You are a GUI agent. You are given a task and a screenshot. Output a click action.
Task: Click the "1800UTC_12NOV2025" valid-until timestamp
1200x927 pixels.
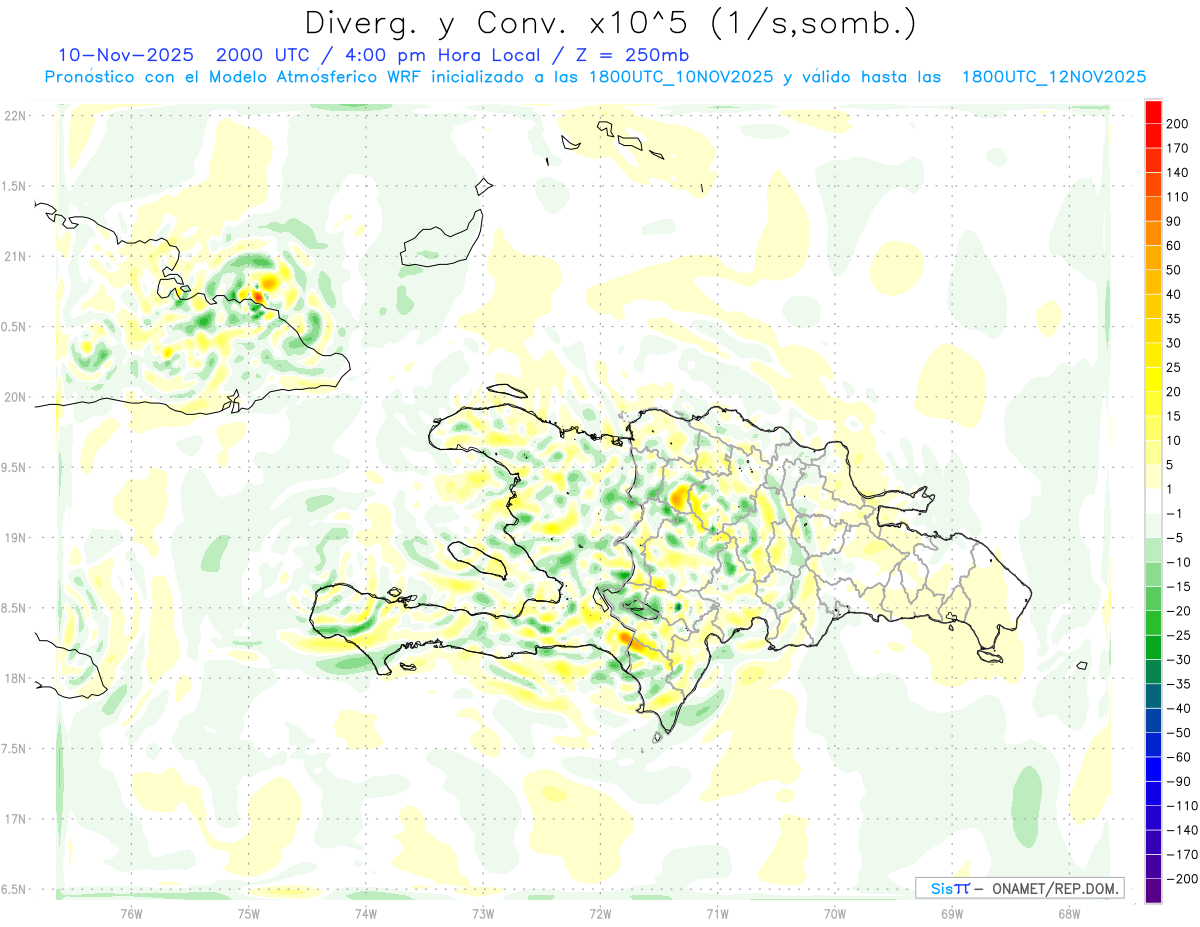coord(1053,77)
